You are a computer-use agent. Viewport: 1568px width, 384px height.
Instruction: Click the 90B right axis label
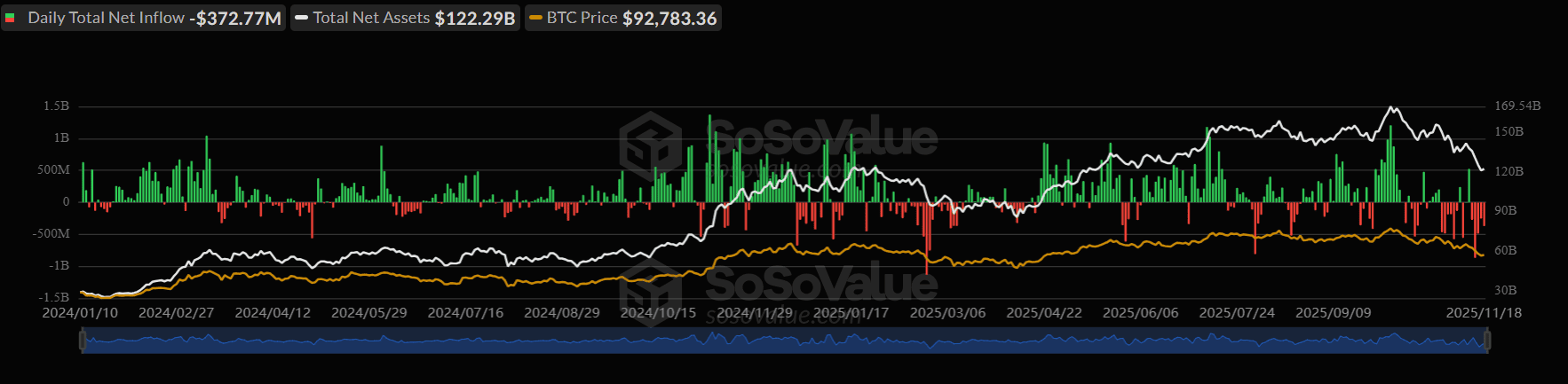coord(1505,211)
